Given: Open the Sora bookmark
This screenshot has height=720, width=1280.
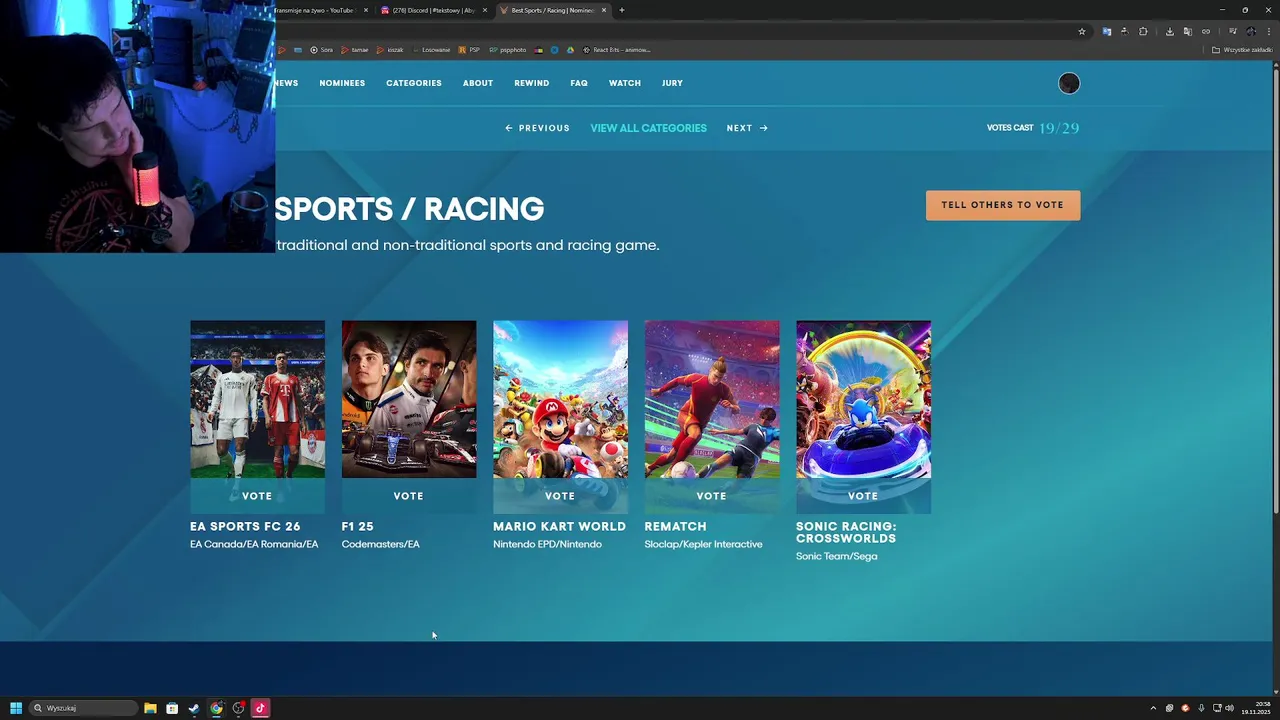Looking at the screenshot, I should [x=321, y=49].
